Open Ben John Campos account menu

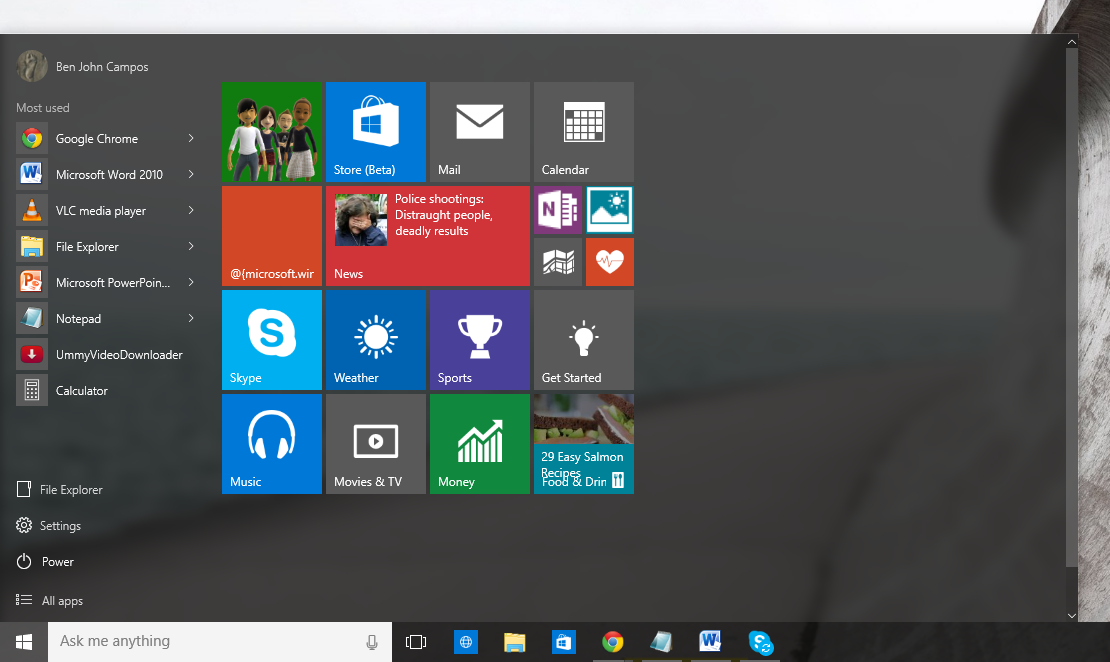pyautogui.click(x=83, y=67)
